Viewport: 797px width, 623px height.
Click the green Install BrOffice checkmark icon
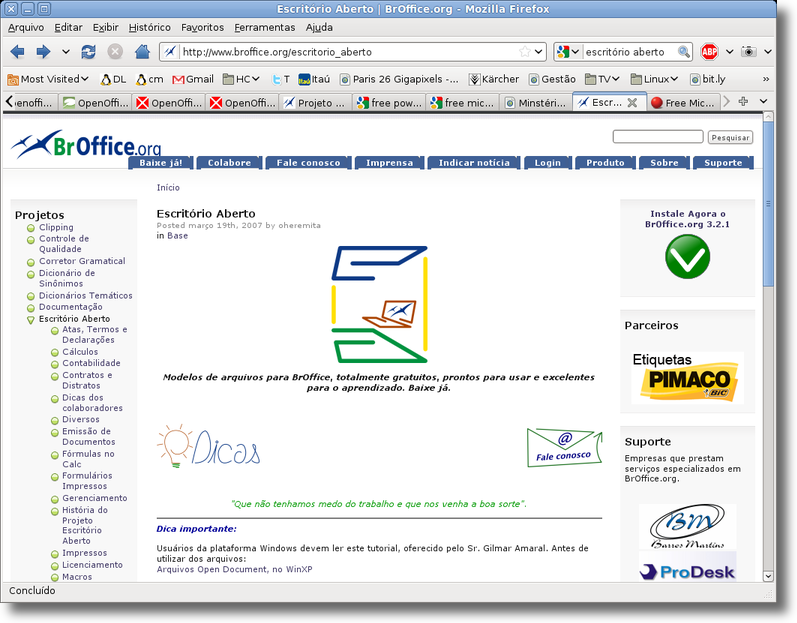pyautogui.click(x=687, y=256)
